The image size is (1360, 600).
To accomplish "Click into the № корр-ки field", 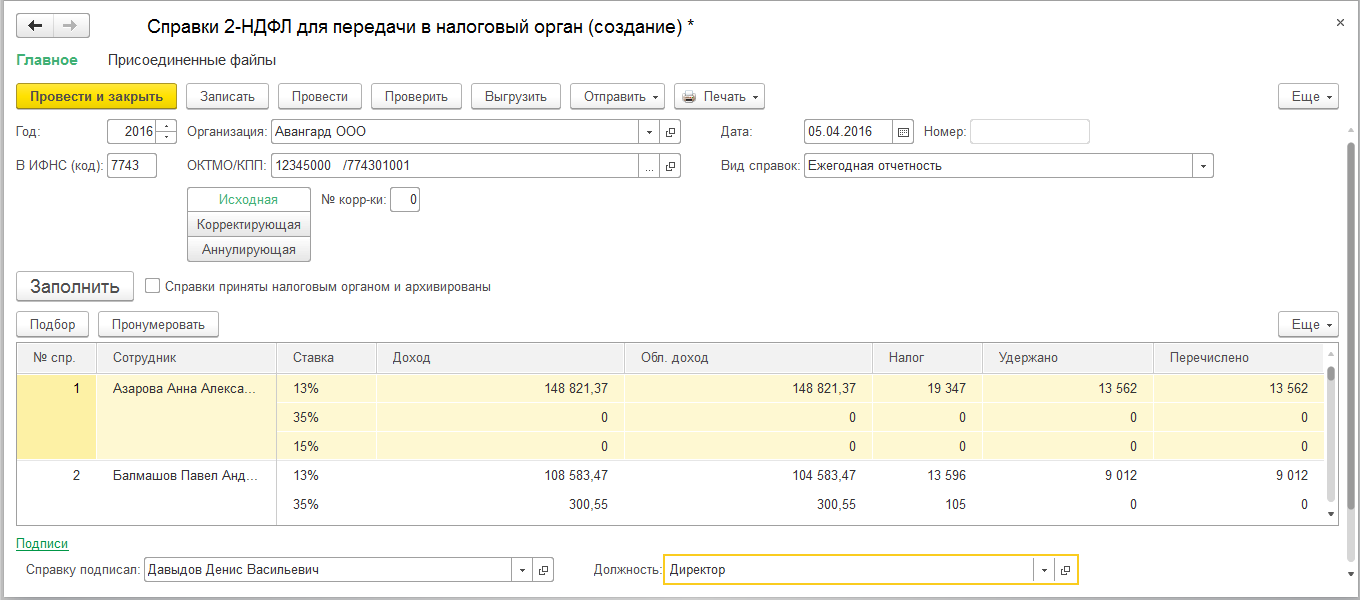I will click(405, 200).
